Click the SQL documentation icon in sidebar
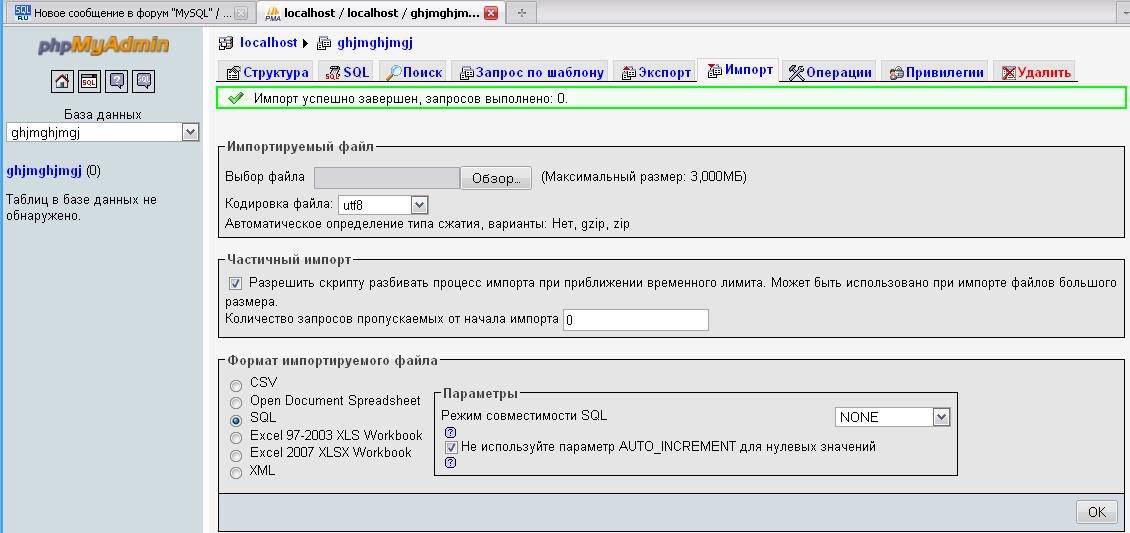Screen dimensions: 1130x533 tap(144, 81)
